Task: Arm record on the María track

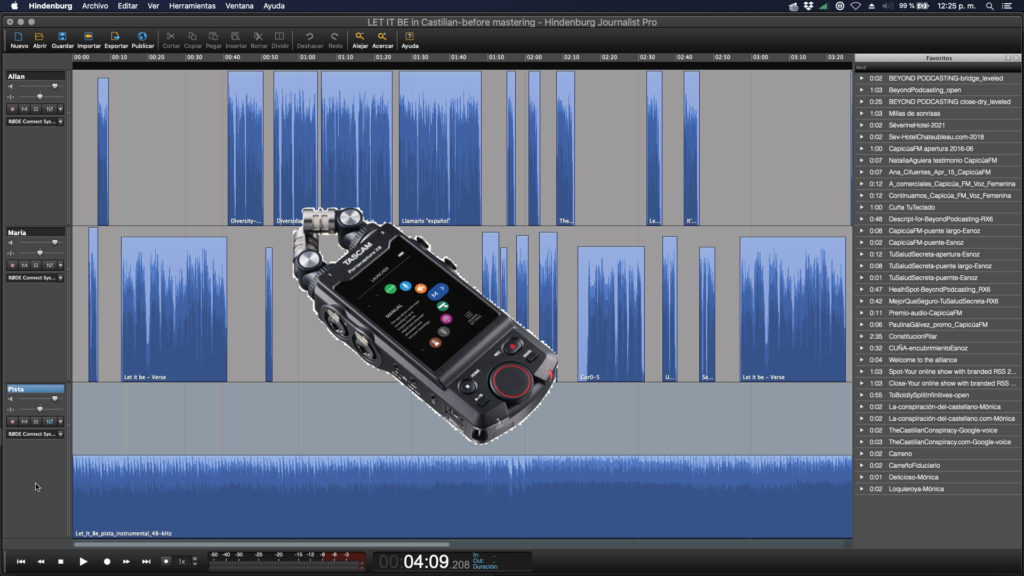Action: 12,265
